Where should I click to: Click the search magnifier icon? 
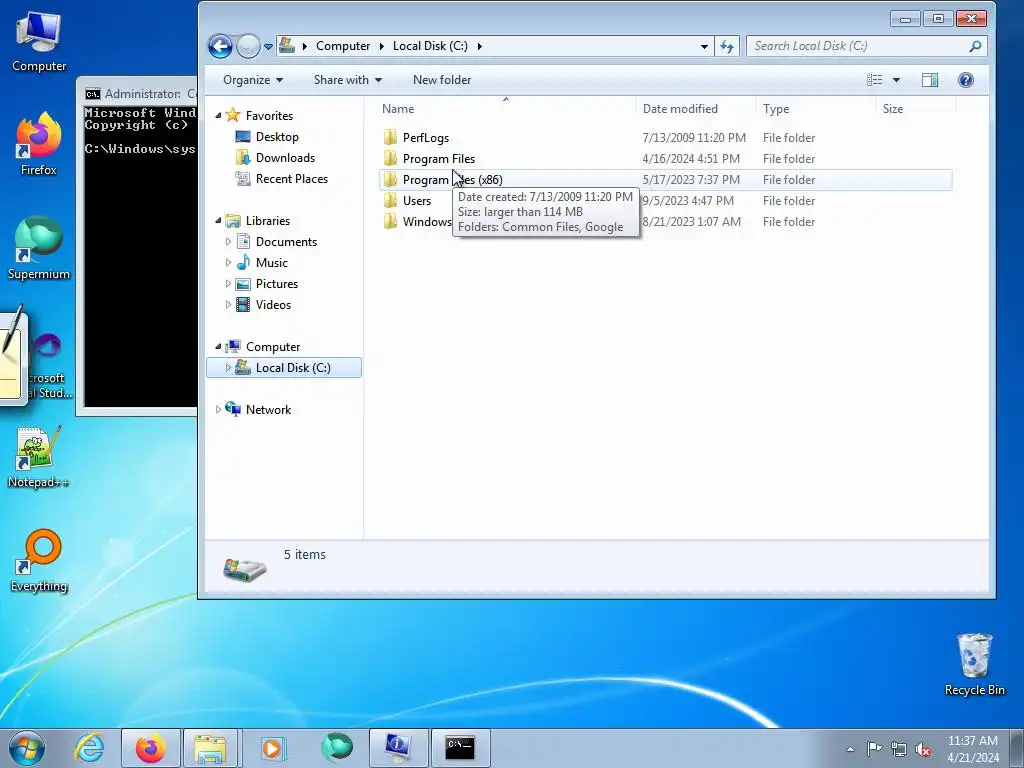point(976,46)
